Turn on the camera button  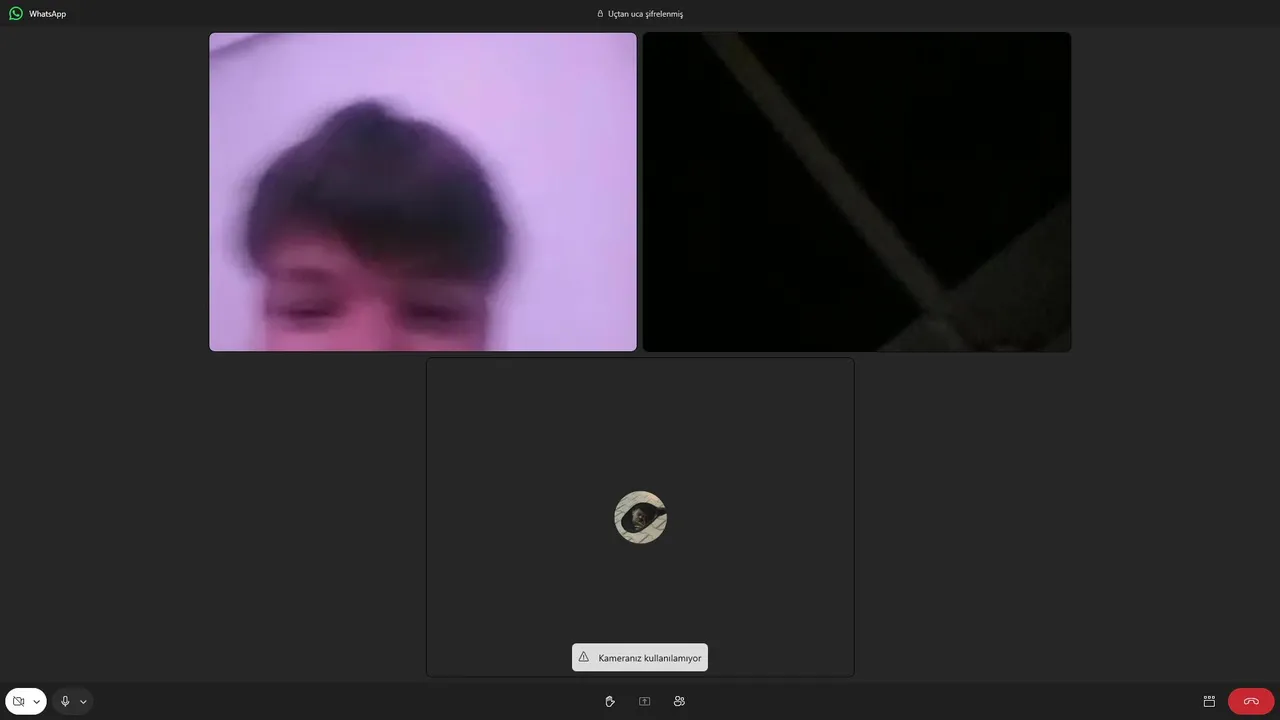18,702
